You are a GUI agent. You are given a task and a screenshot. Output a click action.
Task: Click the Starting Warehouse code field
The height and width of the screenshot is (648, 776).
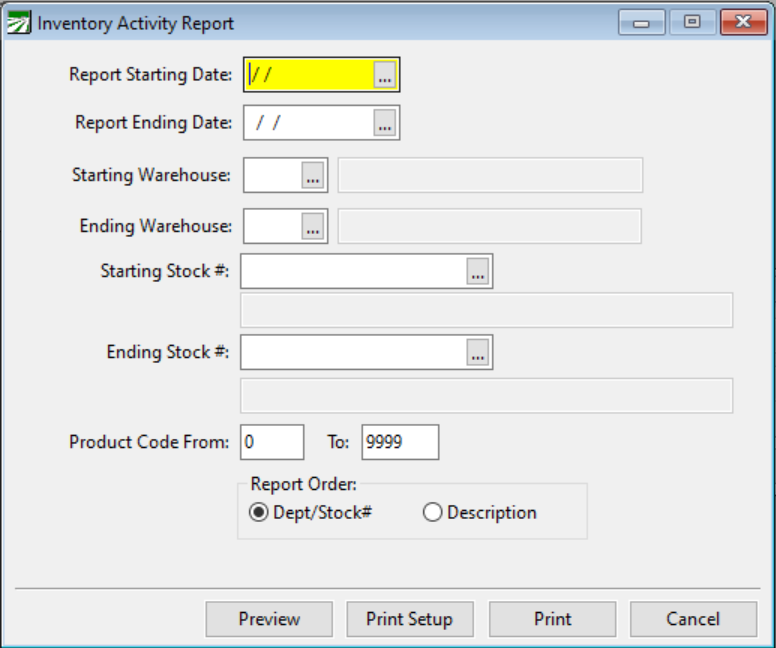click(272, 175)
